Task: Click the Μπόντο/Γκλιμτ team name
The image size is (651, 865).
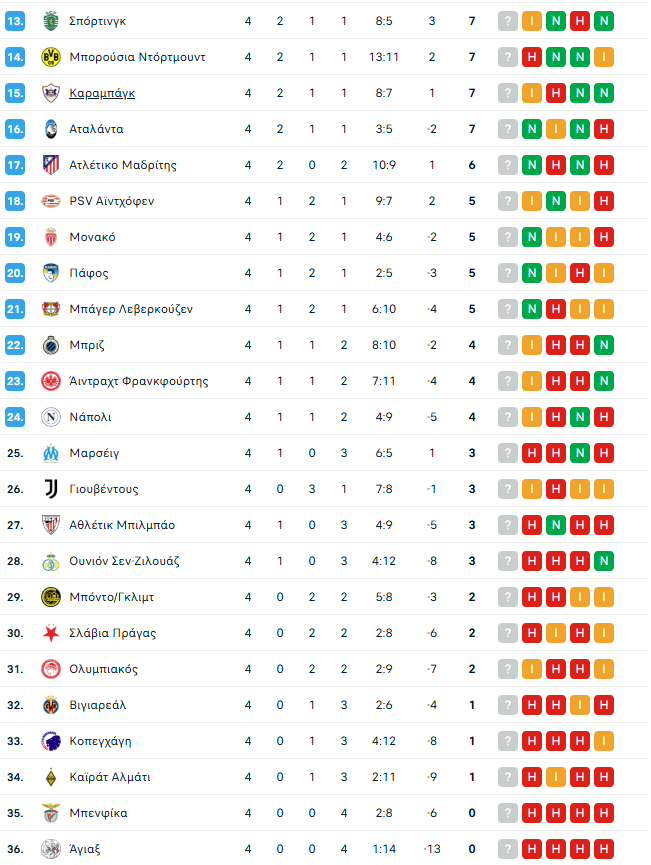Action: 112,597
